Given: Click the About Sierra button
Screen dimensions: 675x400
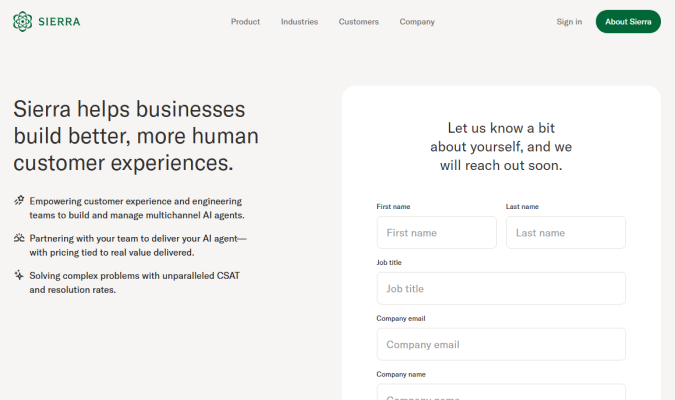Looking at the screenshot, I should coord(628,22).
